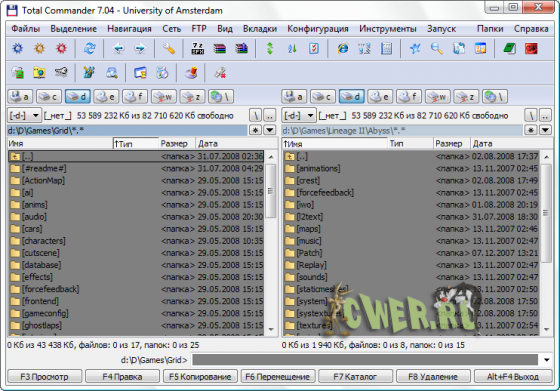Expand the command line history dropdown
The width and height of the screenshot is (560, 391).
click(x=546, y=360)
